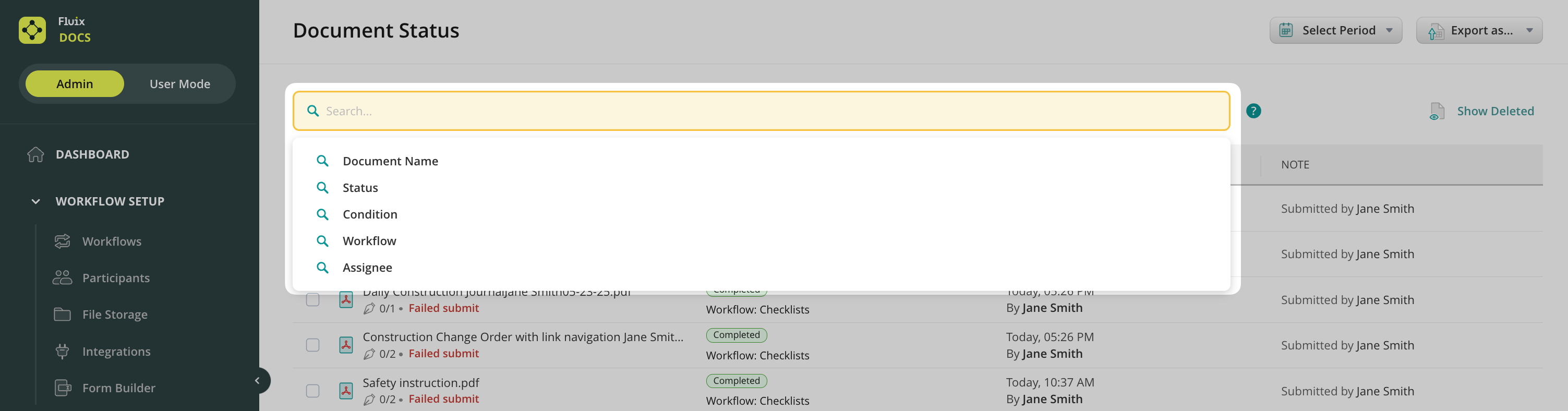Expand the Export as... dropdown

[x=1478, y=30]
